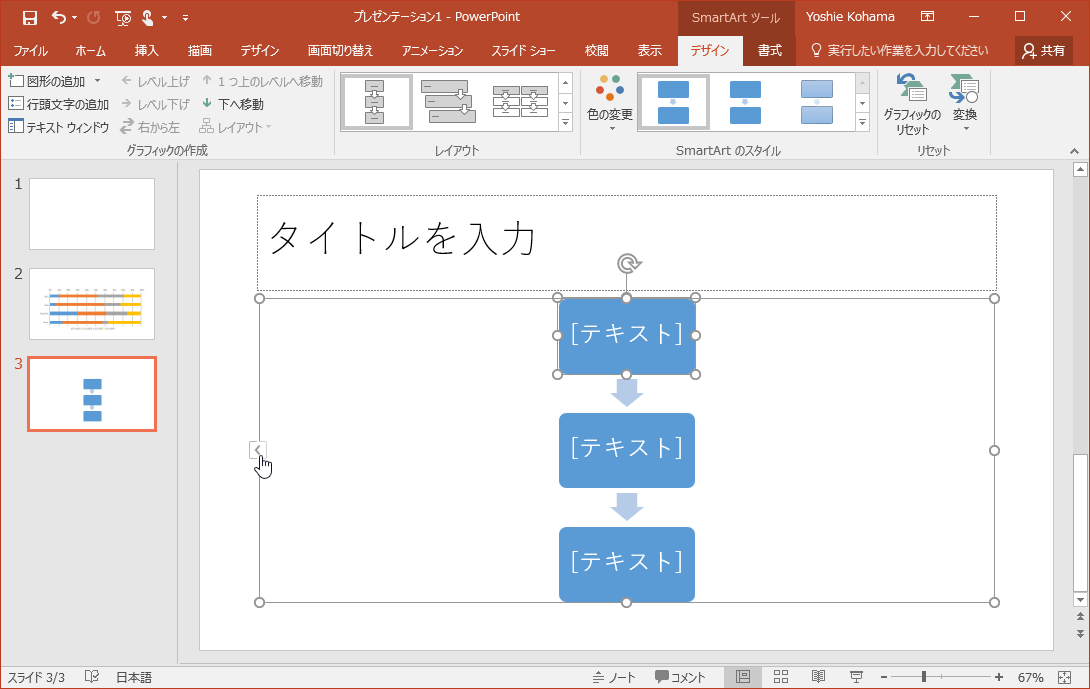The height and width of the screenshot is (689, 1090).
Task: Click 下へ移動 (Move Down) button
Action: [x=232, y=104]
